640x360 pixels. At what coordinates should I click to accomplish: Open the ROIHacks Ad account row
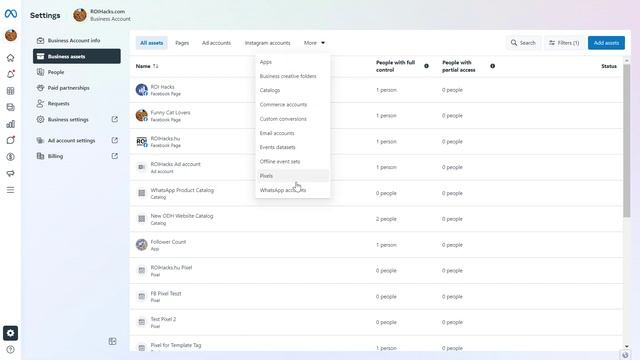click(376, 167)
